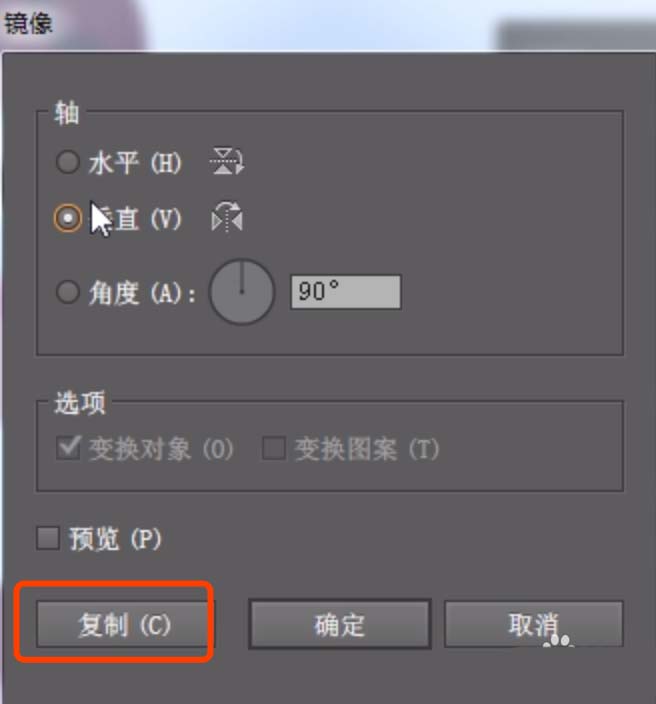Click the 复制 (C) button
The height and width of the screenshot is (704, 656).
(123, 625)
